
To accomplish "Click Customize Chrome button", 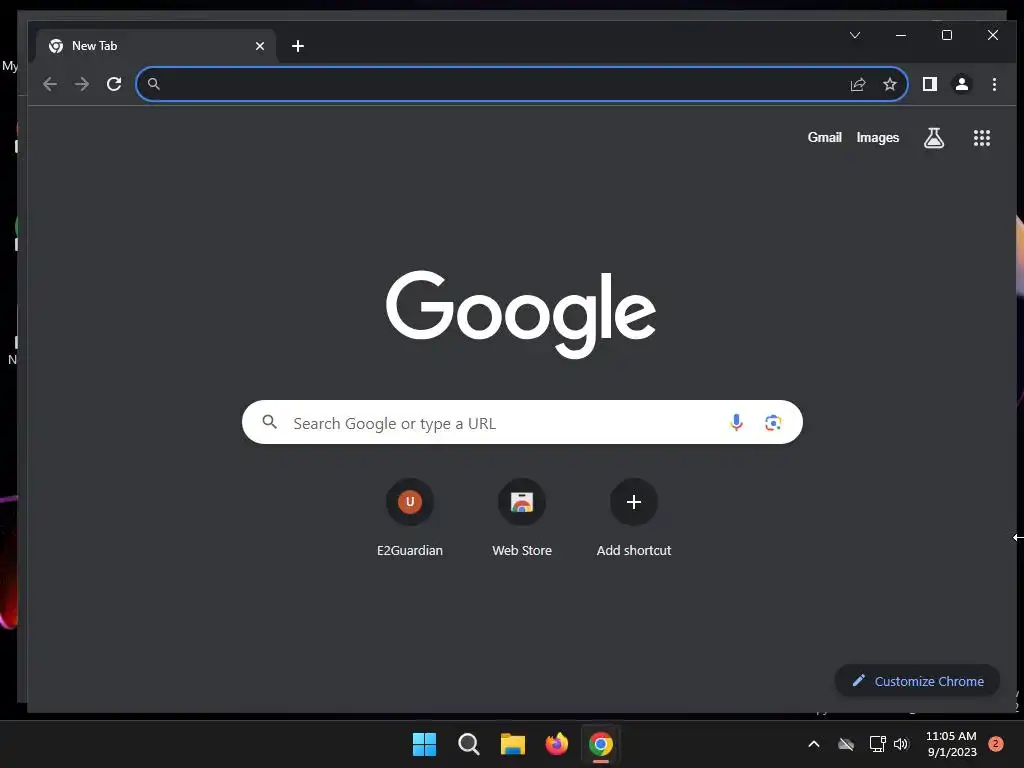I will pyautogui.click(x=917, y=681).
